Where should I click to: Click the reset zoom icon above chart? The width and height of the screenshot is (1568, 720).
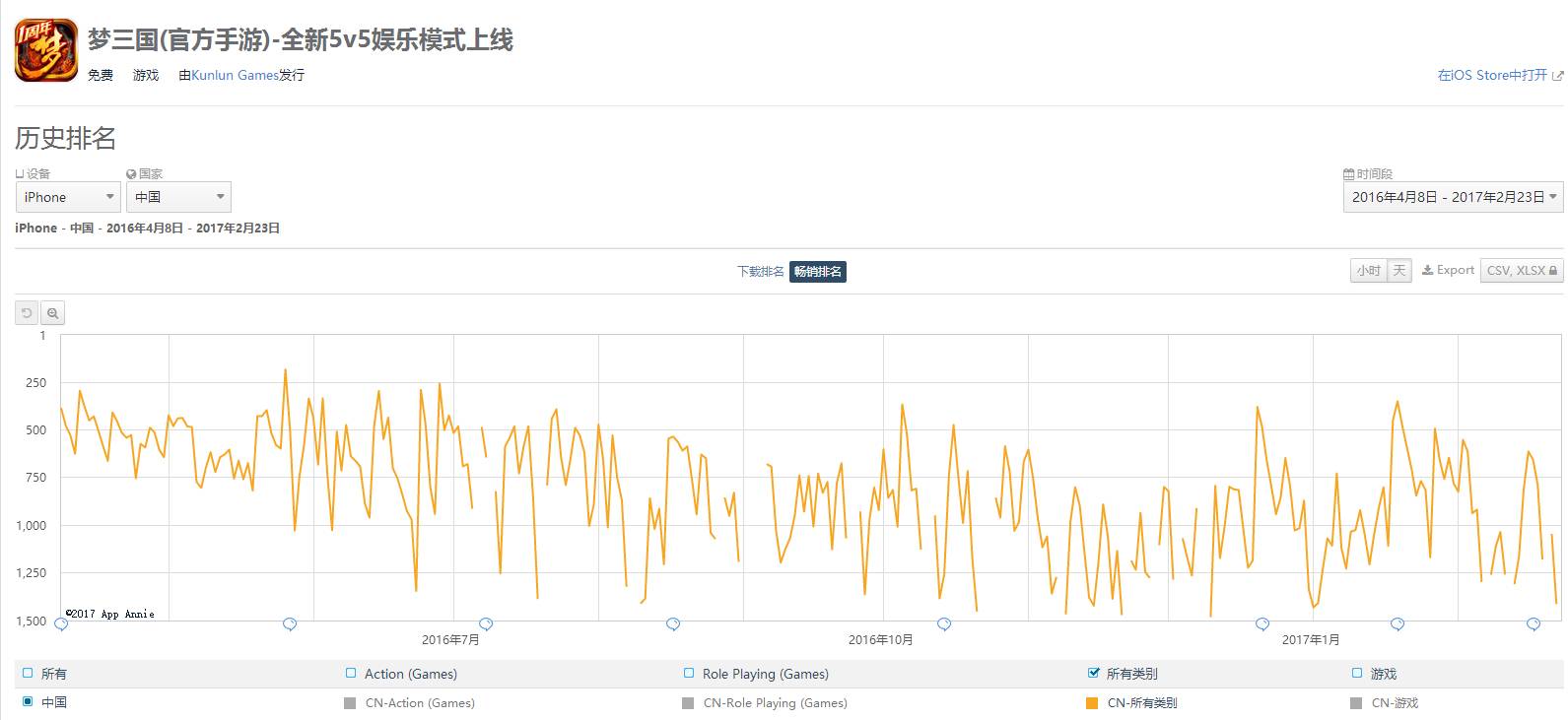coord(27,313)
